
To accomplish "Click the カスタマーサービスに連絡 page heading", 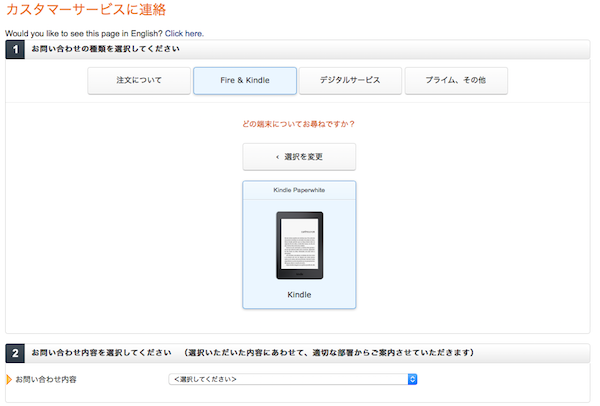I will (86, 10).
